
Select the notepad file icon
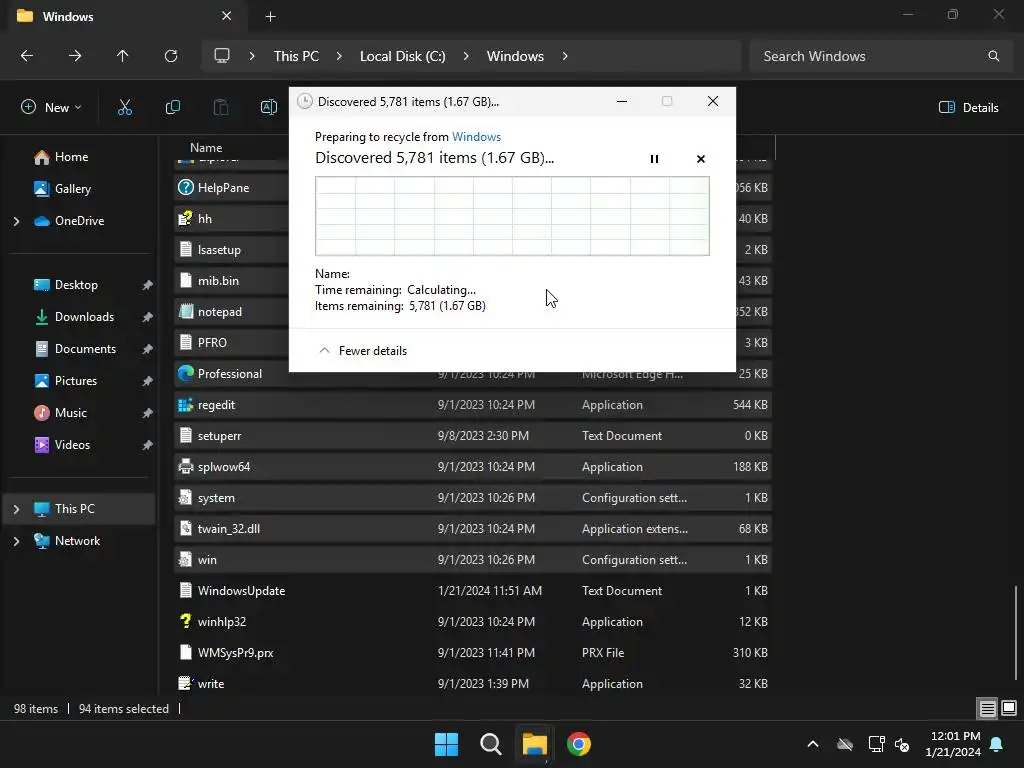[x=185, y=312]
